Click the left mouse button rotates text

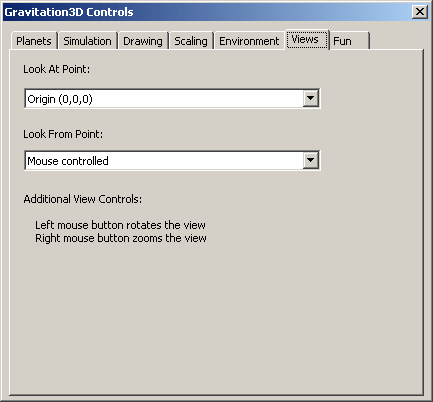pyautogui.click(x=120, y=225)
